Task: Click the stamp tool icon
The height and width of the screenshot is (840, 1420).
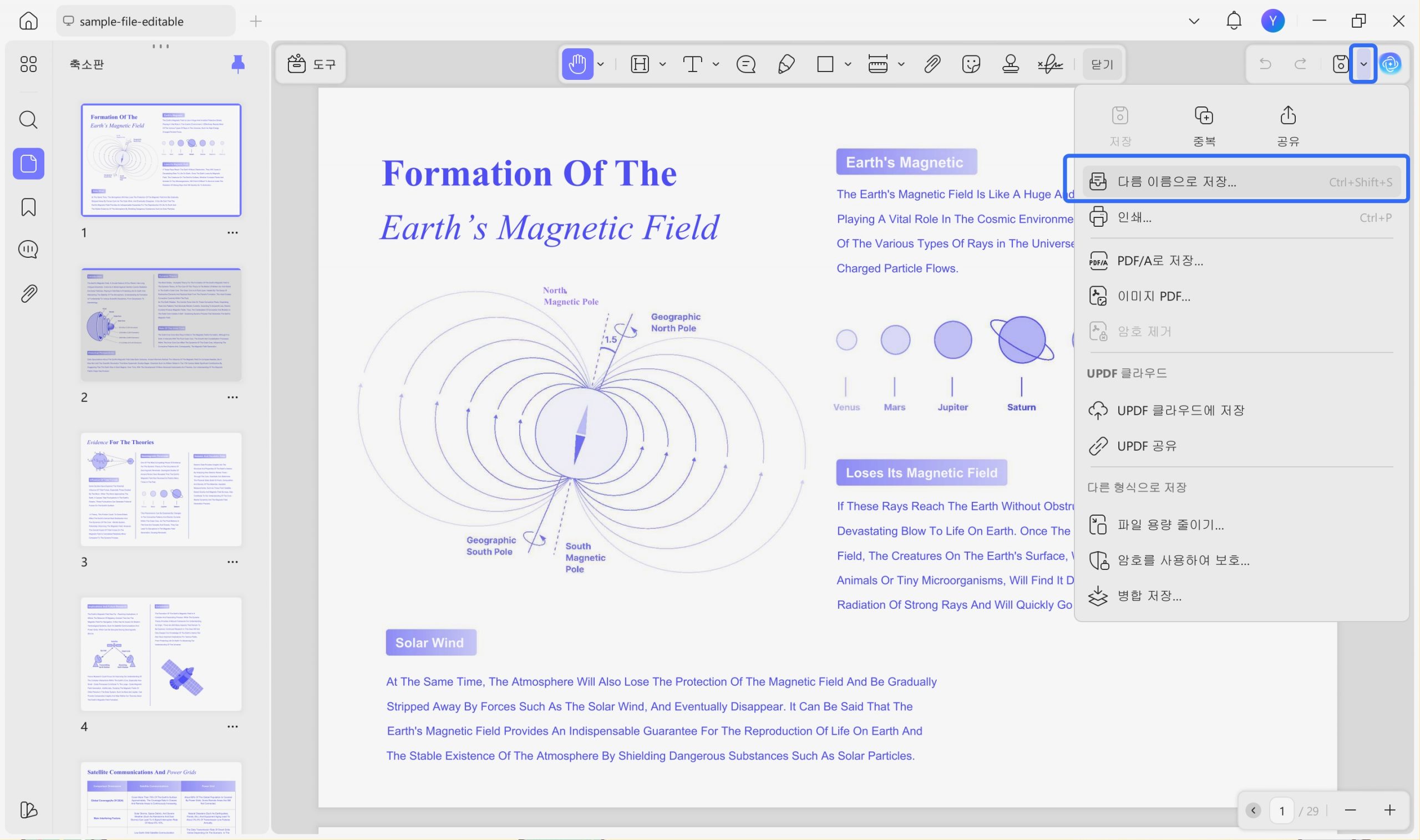Action: [1010, 64]
